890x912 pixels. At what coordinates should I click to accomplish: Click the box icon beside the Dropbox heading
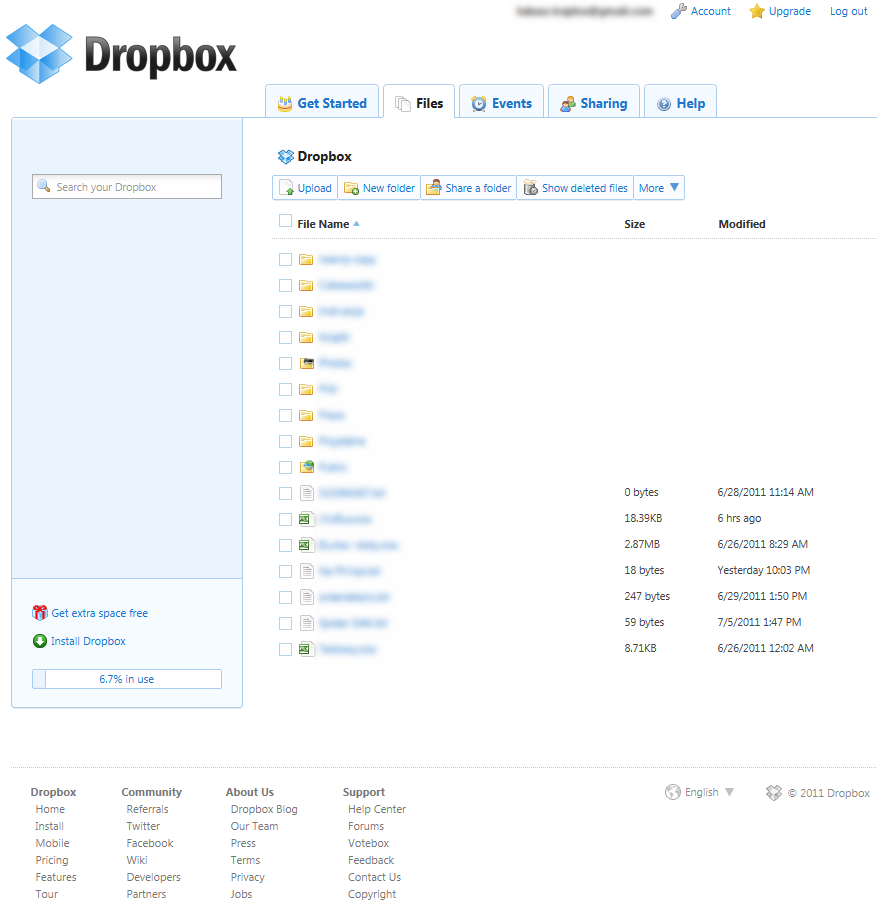(286, 156)
